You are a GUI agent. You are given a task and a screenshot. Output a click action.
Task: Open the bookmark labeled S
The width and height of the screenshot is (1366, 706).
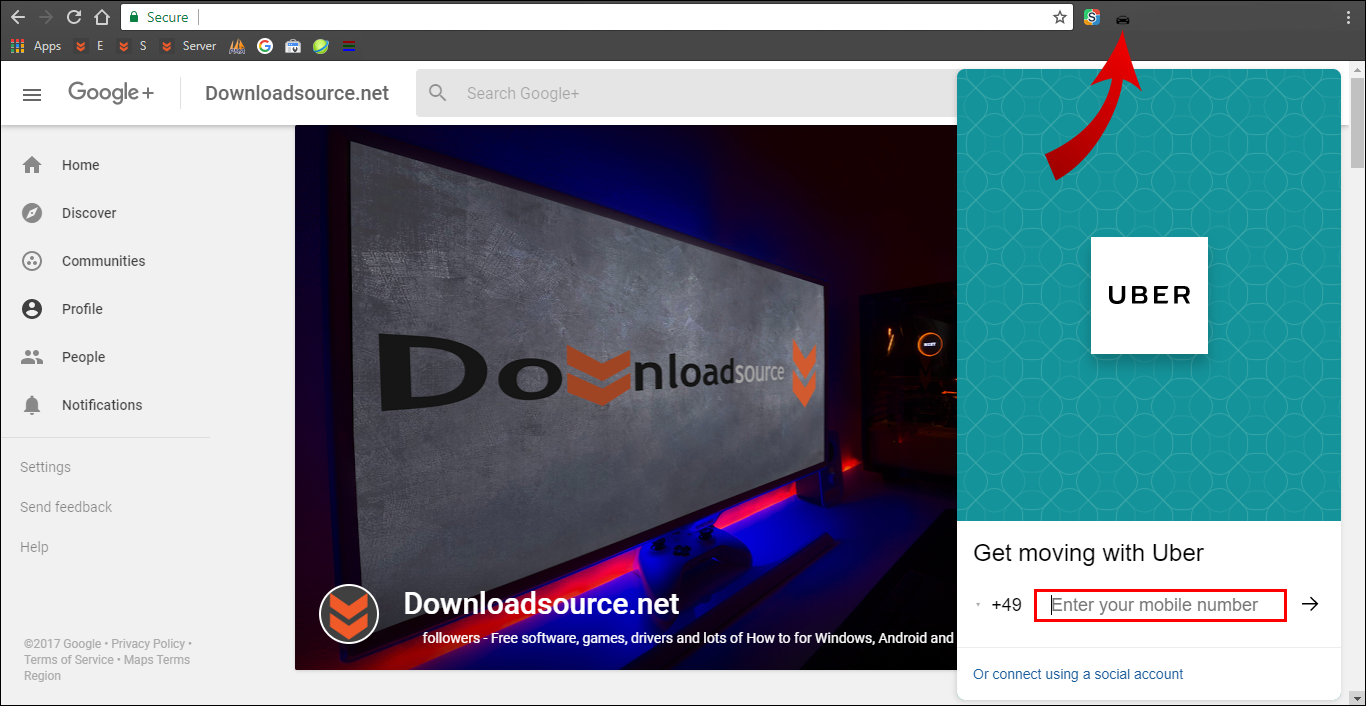click(132, 46)
